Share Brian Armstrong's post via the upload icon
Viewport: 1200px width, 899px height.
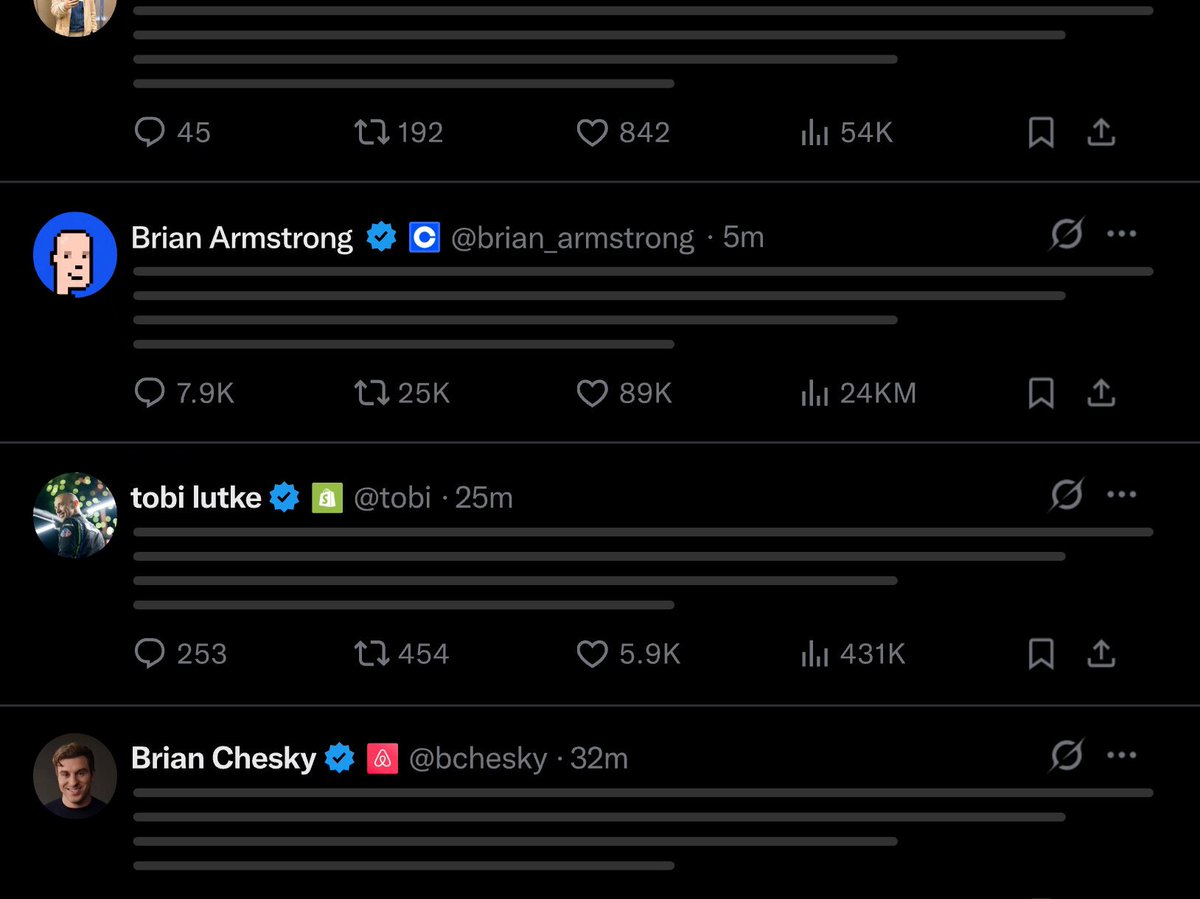tap(1101, 393)
